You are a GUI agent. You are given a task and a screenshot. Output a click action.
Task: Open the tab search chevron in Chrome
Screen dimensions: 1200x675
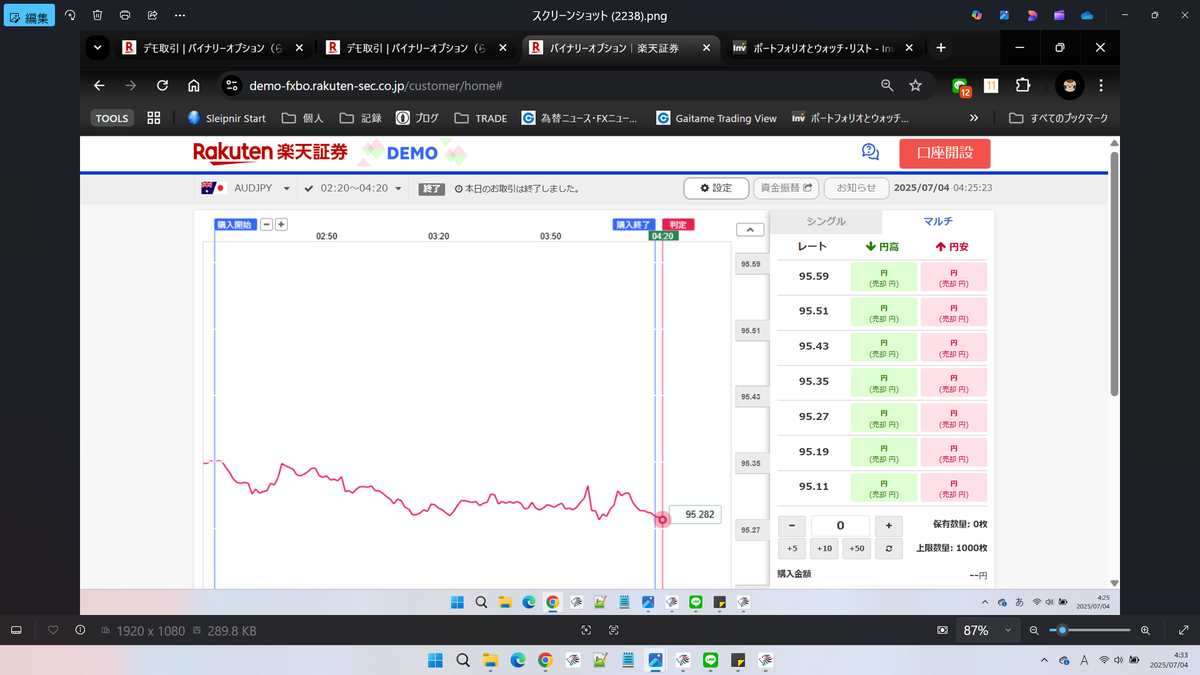pyautogui.click(x=97, y=48)
